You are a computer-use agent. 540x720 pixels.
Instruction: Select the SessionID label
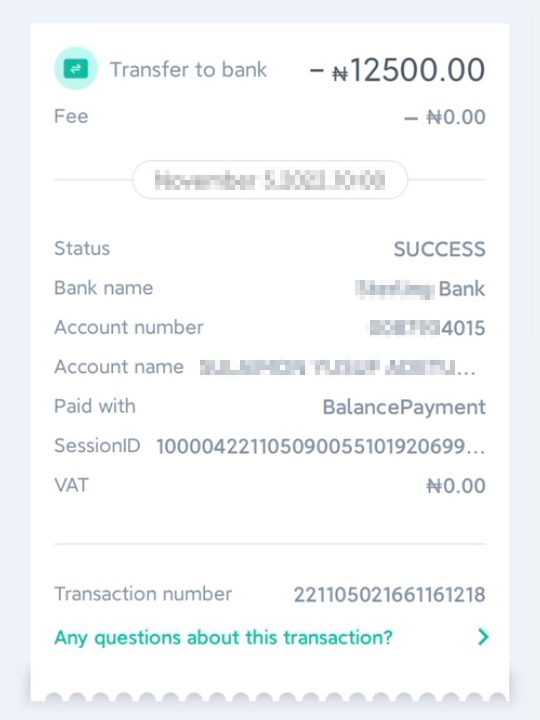tap(97, 445)
